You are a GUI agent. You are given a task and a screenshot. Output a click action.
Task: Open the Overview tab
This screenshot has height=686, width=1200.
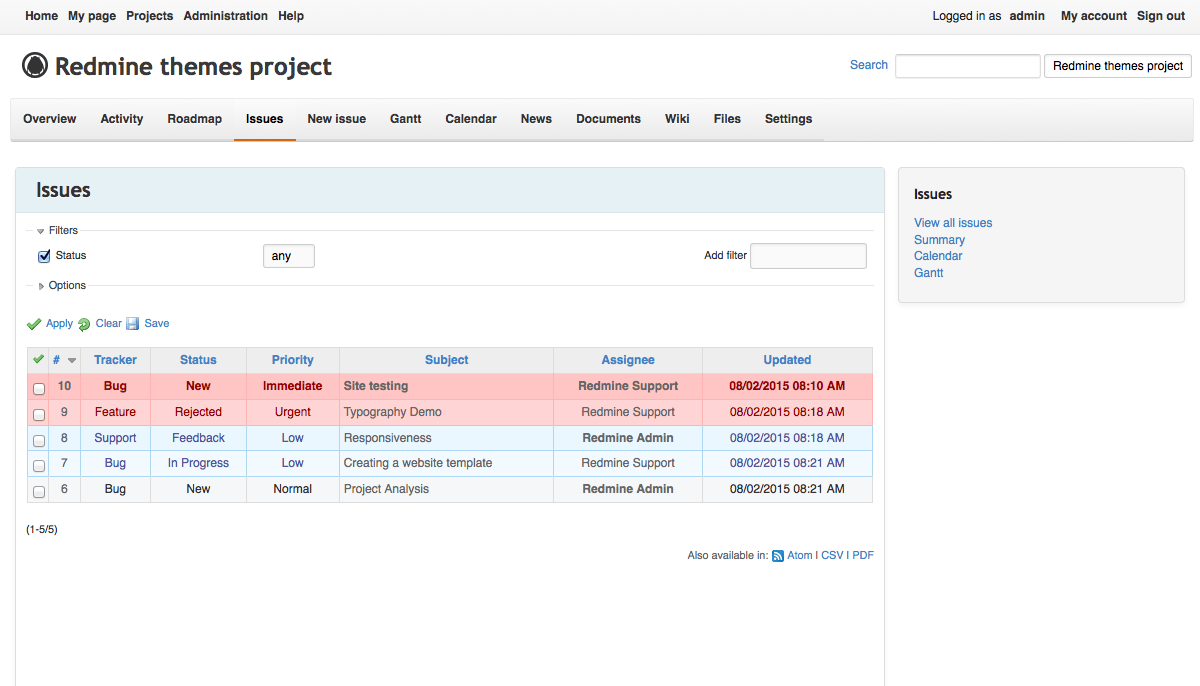point(50,119)
